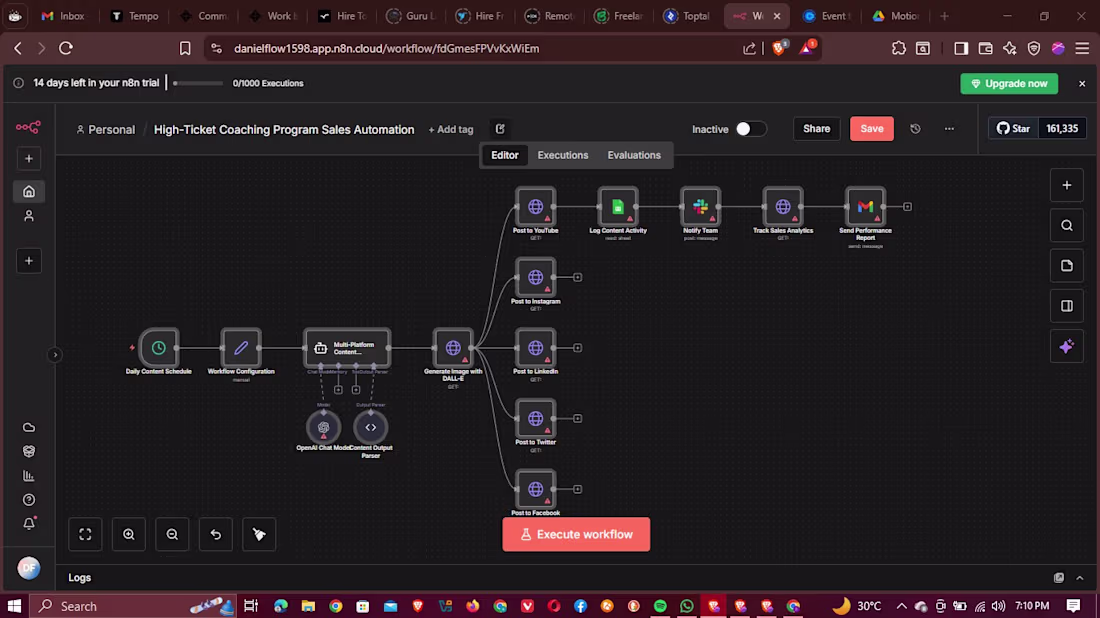Open the Insights chart icon in sidebar
Viewport: 1100px width, 618px height.
point(29,476)
